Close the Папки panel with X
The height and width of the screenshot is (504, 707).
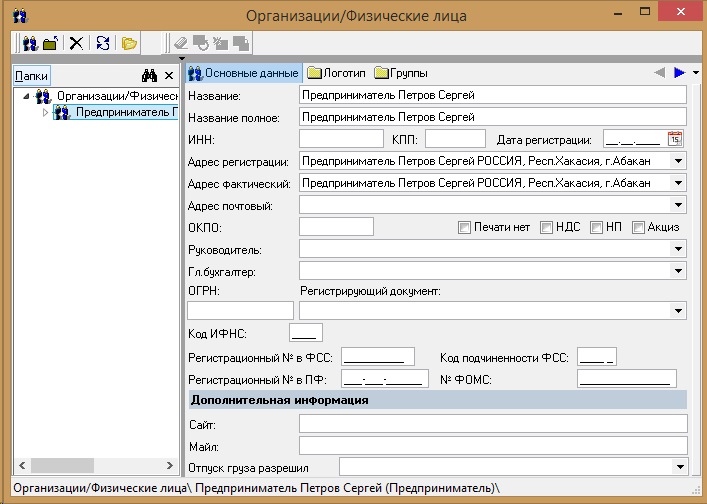pos(169,76)
